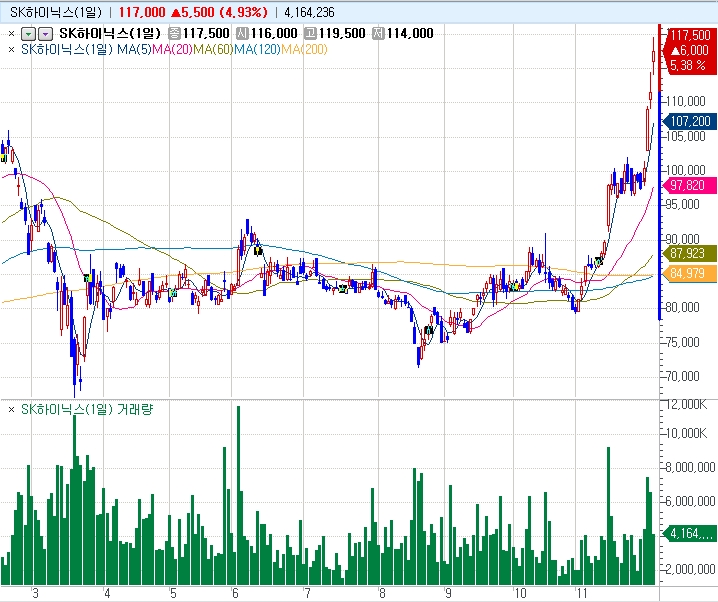The image size is (718, 602).
Task: Click the red 117,500 current price tag
Action: (689, 35)
